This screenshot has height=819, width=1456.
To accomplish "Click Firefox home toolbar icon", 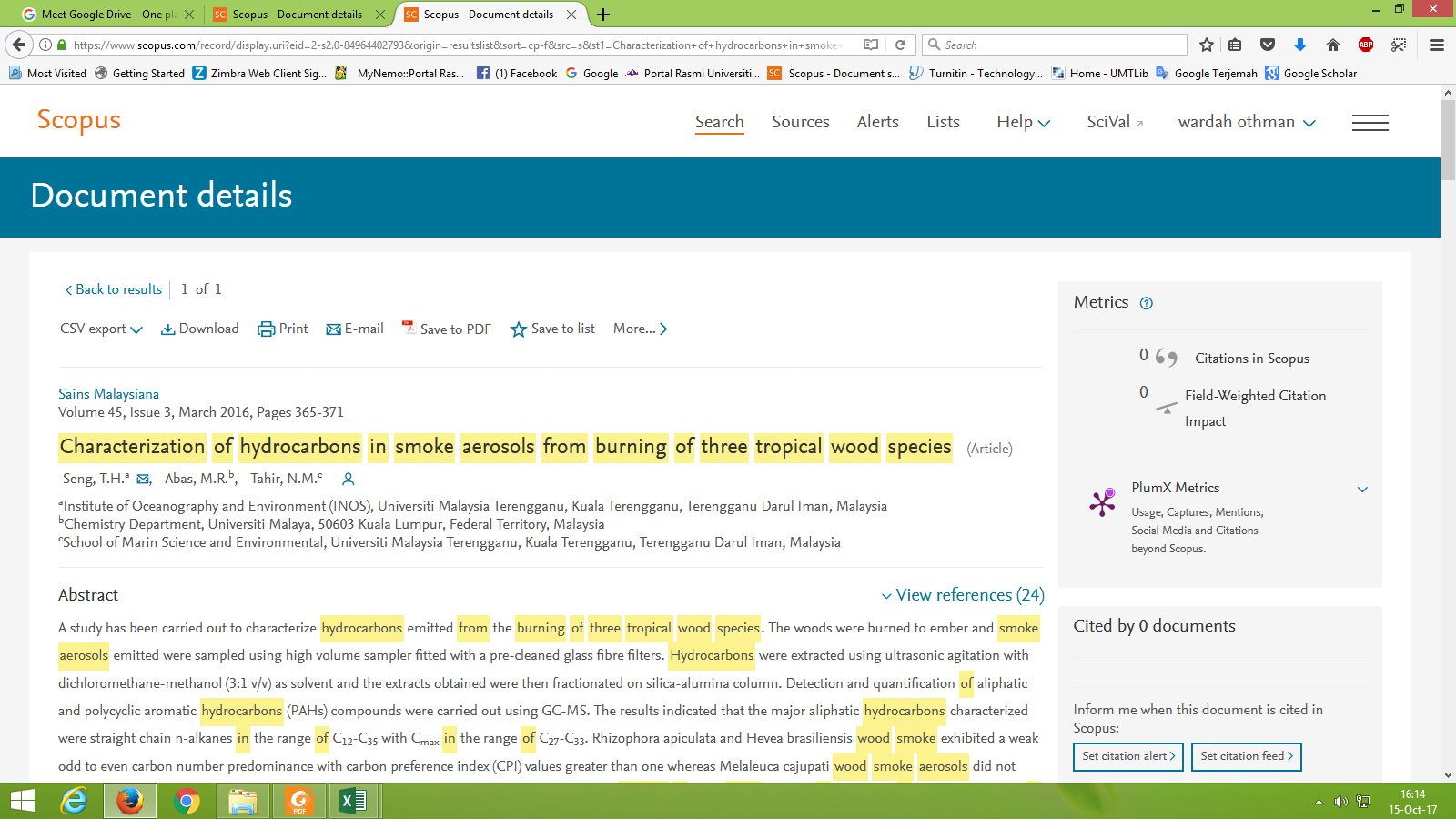I will [x=1332, y=45].
